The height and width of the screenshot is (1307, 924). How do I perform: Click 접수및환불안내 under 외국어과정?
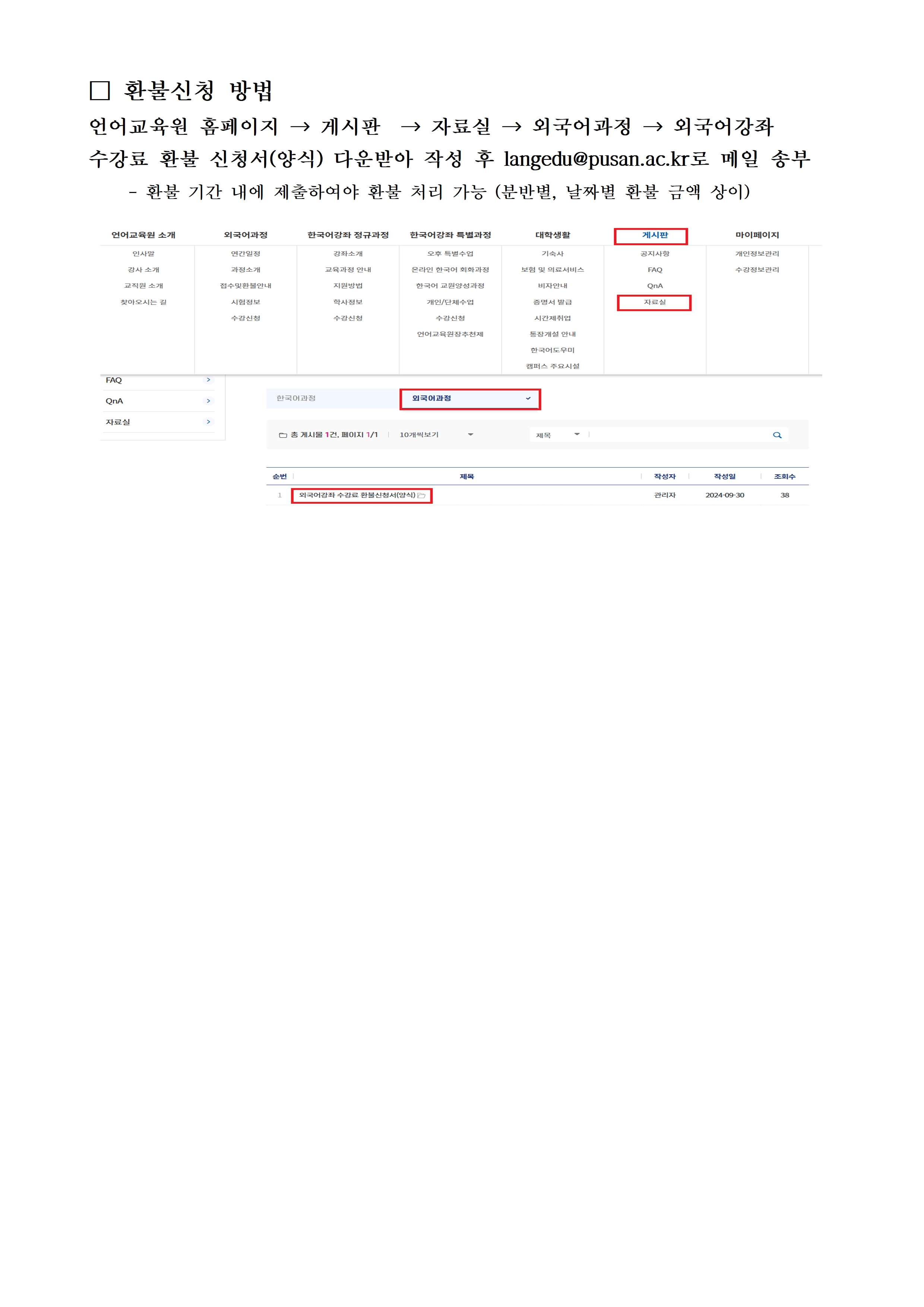[x=246, y=286]
